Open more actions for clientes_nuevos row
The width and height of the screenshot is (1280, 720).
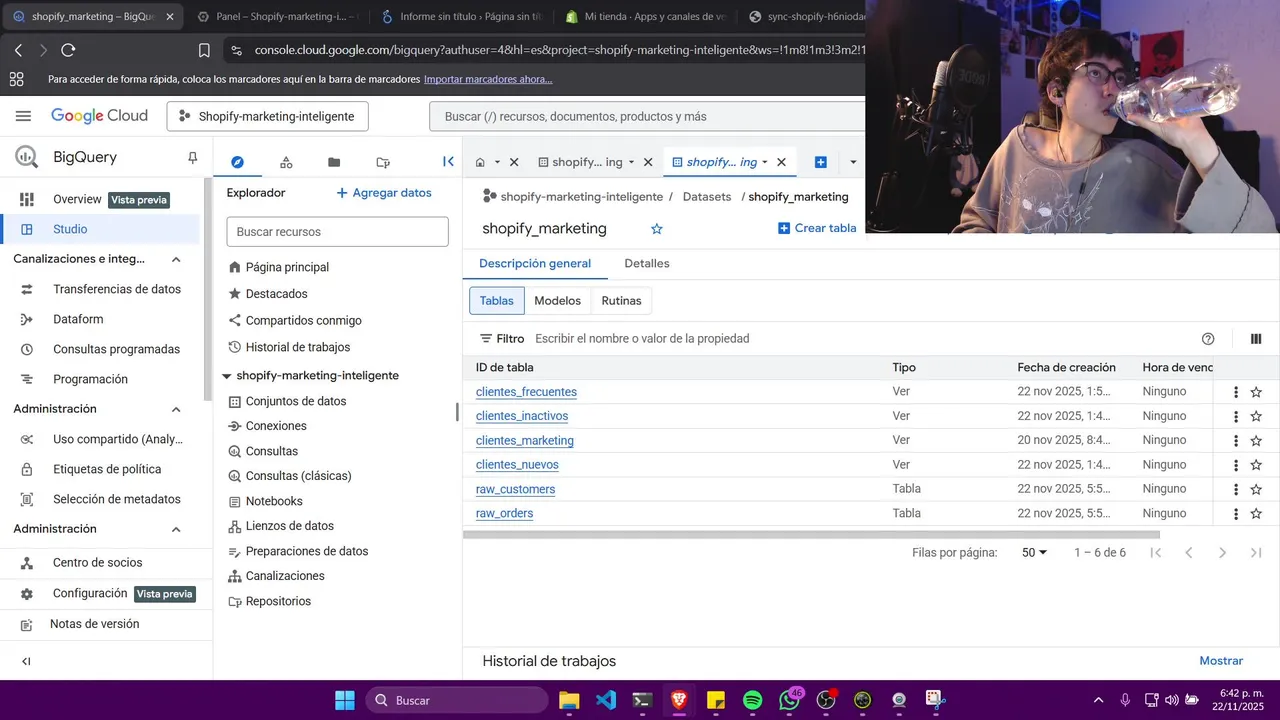tap(1236, 465)
